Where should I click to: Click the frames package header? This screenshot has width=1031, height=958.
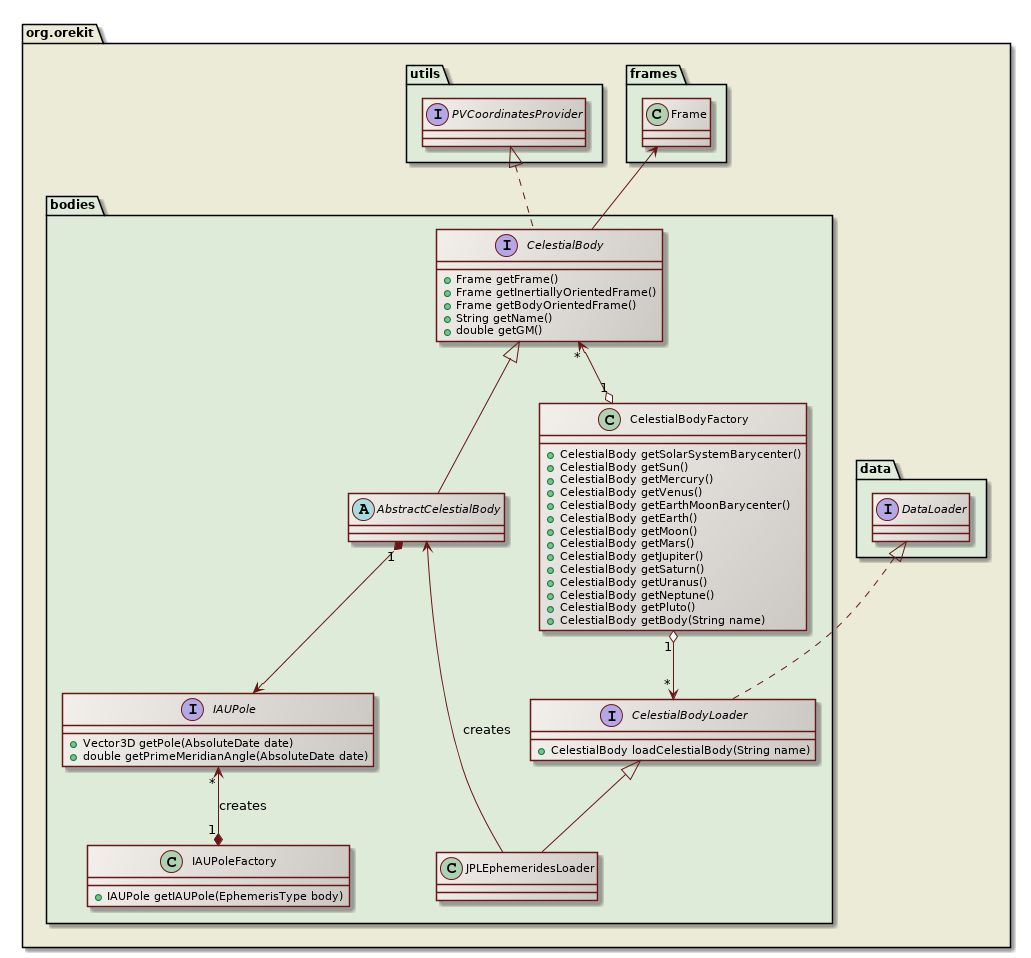click(x=655, y=74)
